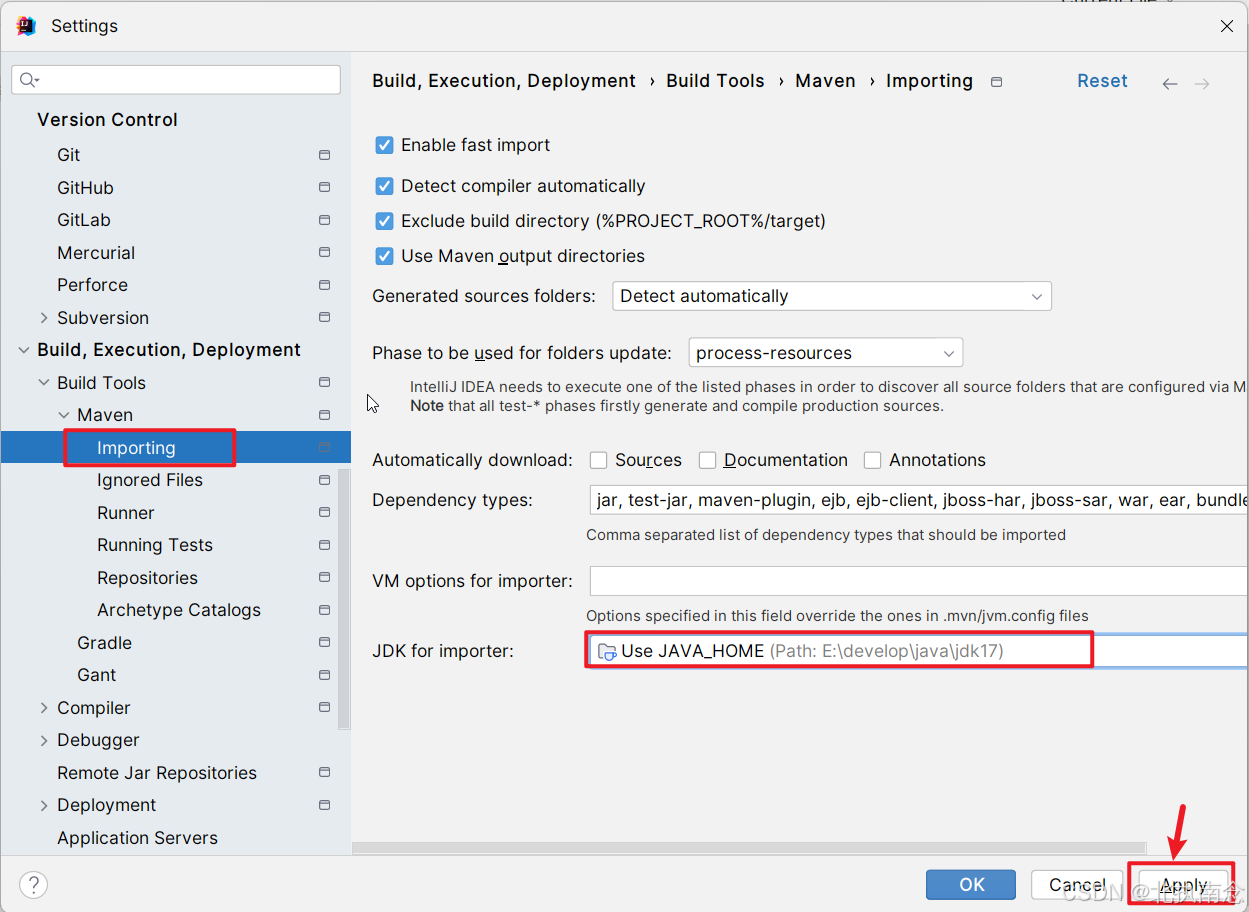This screenshot has height=912, width=1249.
Task: Click the Apply button
Action: (1183, 885)
